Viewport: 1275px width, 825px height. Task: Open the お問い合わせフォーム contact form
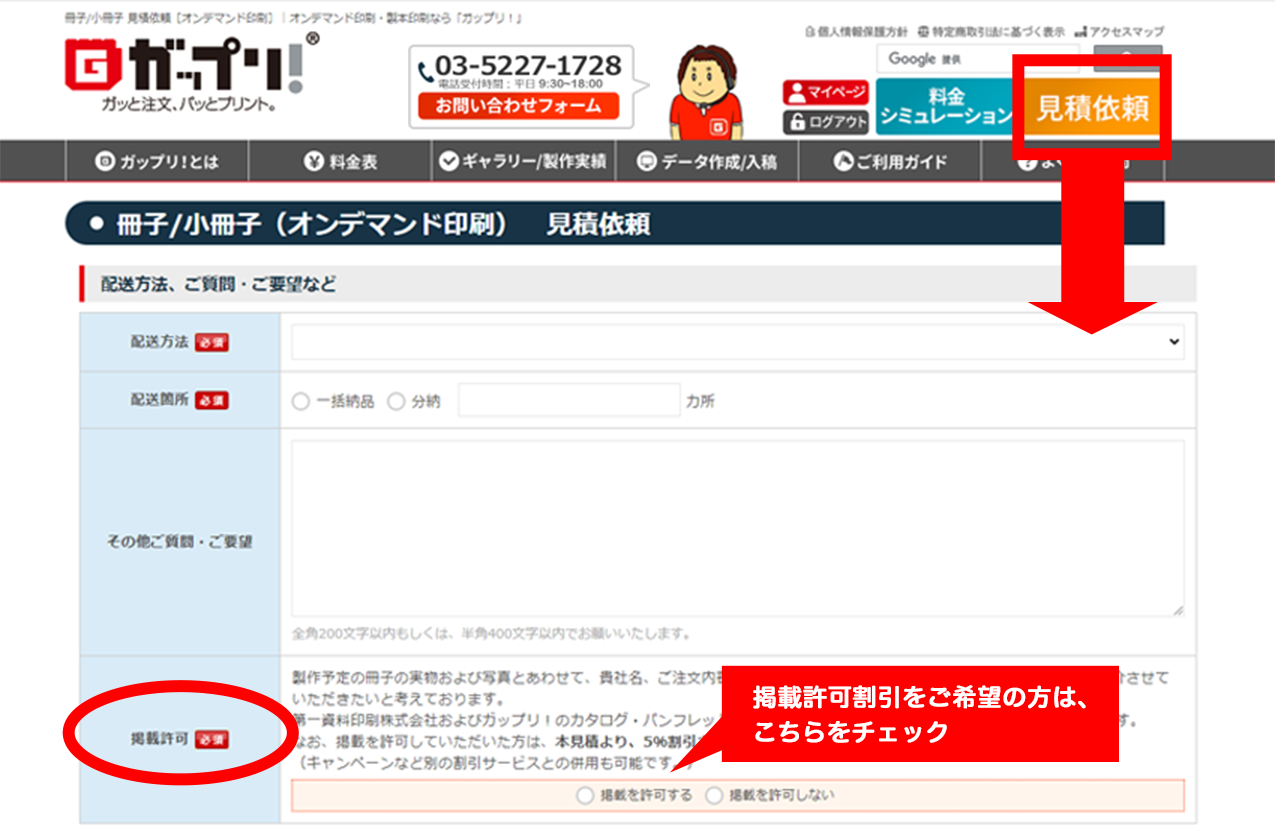[517, 108]
